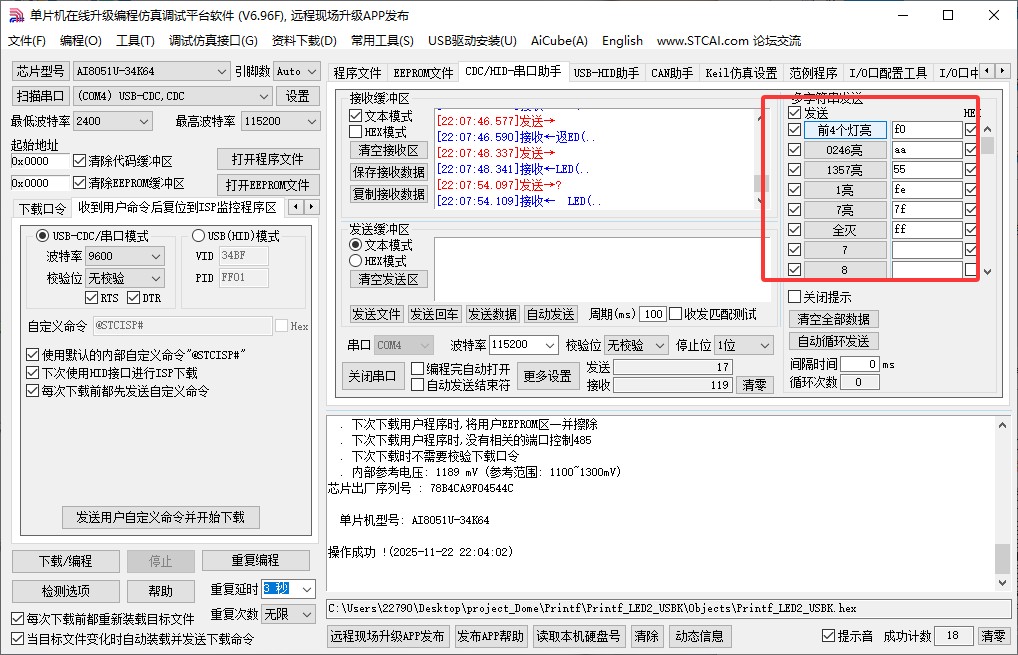Click the English menu item to switch language
1018x655 pixels.
coord(621,41)
